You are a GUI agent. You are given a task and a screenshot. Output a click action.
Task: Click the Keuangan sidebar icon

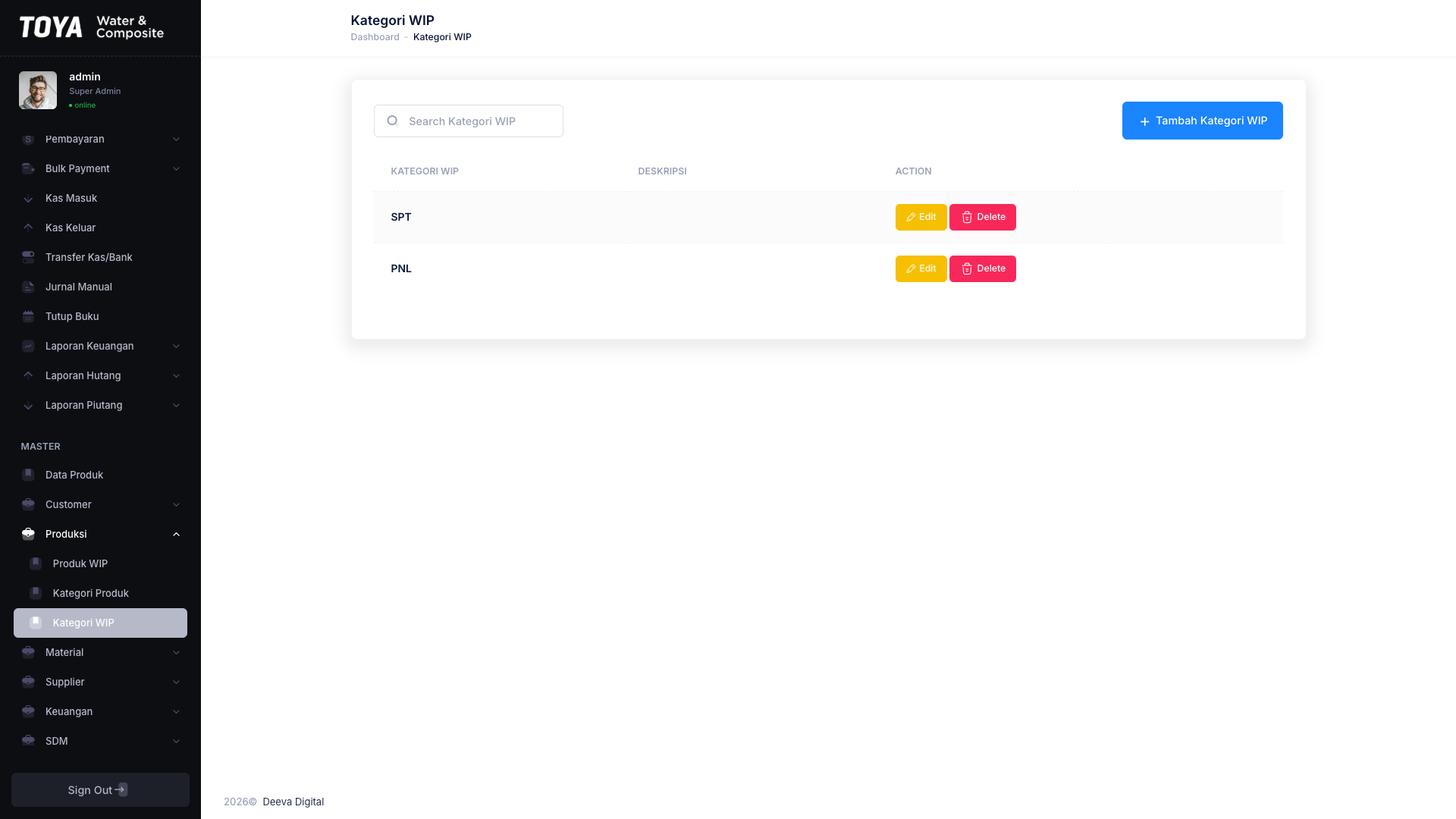coord(28,712)
